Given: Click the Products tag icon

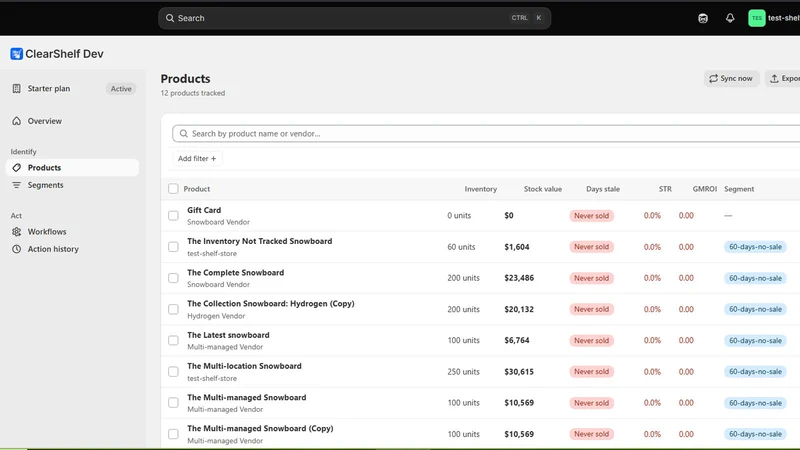Looking at the screenshot, I should pyautogui.click(x=16, y=167).
